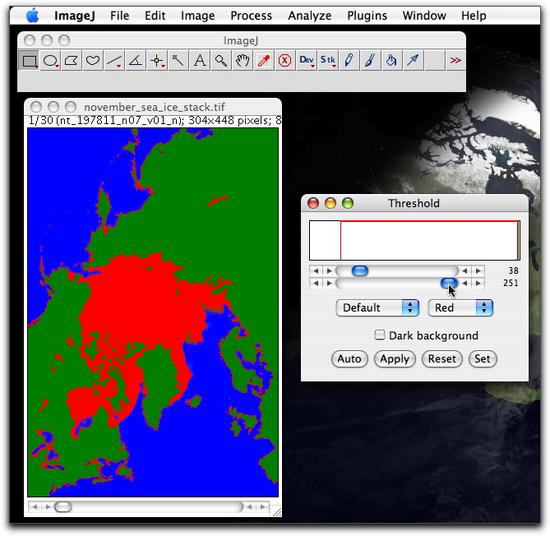Open the Red display color dropdown
This screenshot has width=550, height=536.
[x=461, y=308]
